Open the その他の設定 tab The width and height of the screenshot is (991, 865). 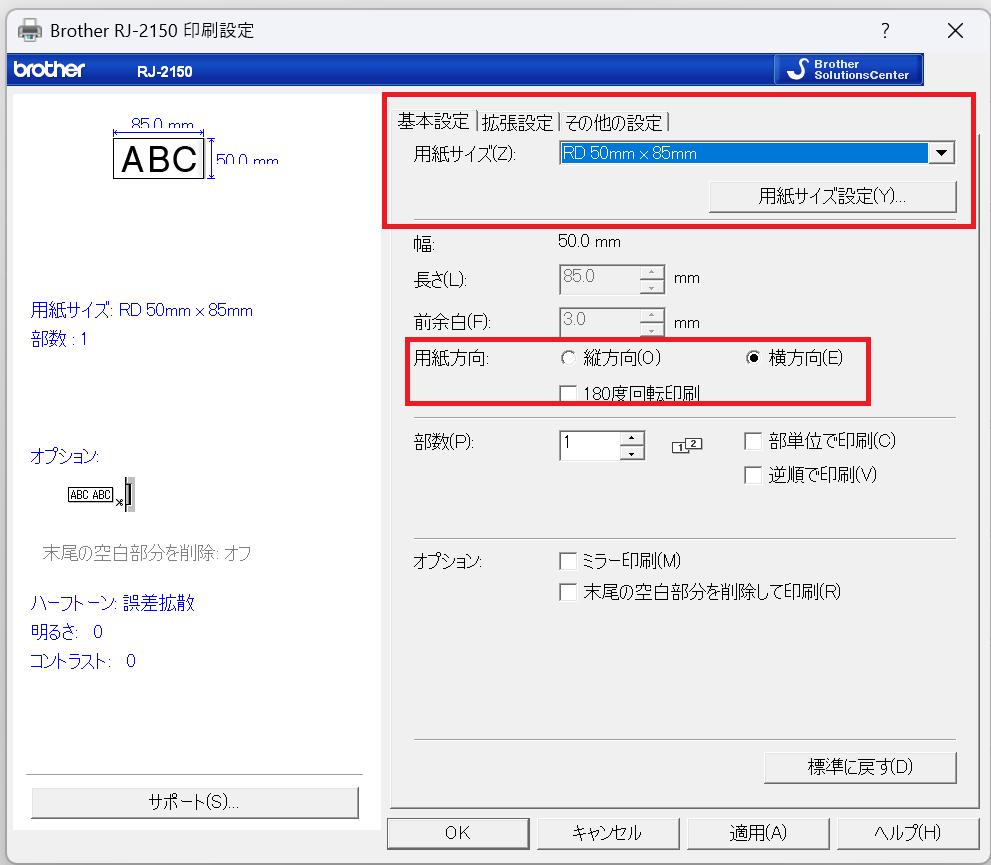pyautogui.click(x=613, y=123)
